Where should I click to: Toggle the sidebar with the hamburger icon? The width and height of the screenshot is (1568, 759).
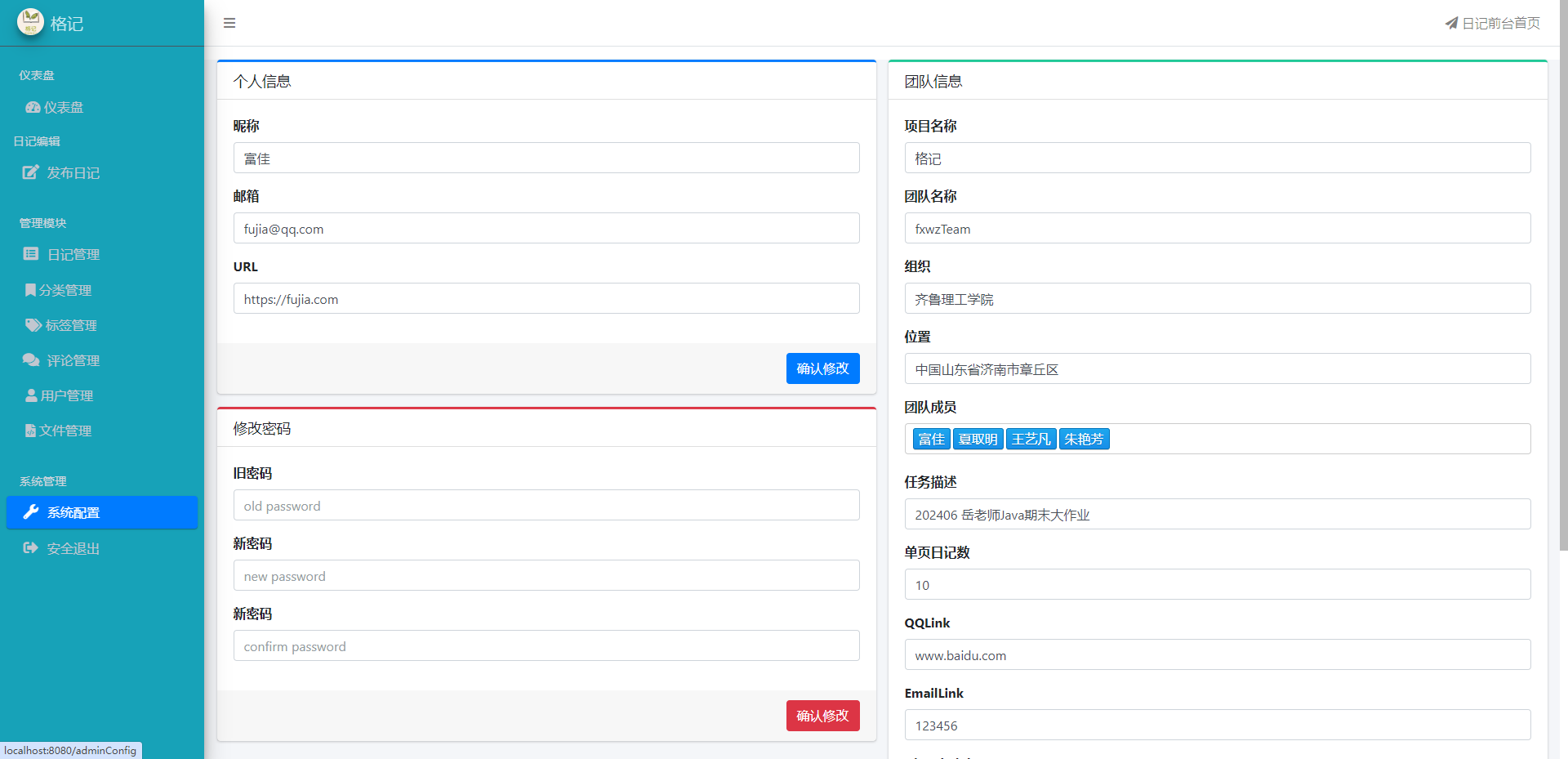point(229,23)
